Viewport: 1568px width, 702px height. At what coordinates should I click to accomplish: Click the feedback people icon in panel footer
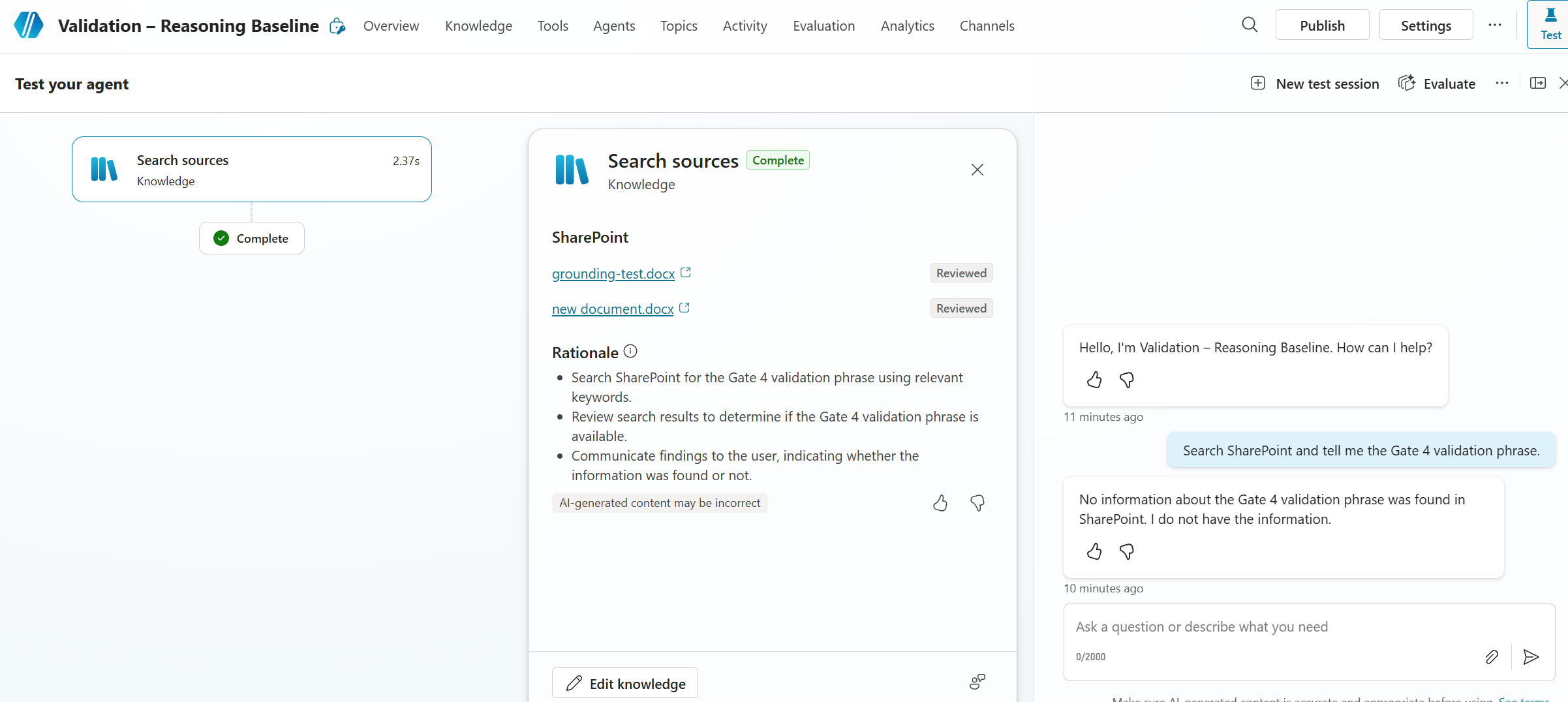tap(977, 682)
